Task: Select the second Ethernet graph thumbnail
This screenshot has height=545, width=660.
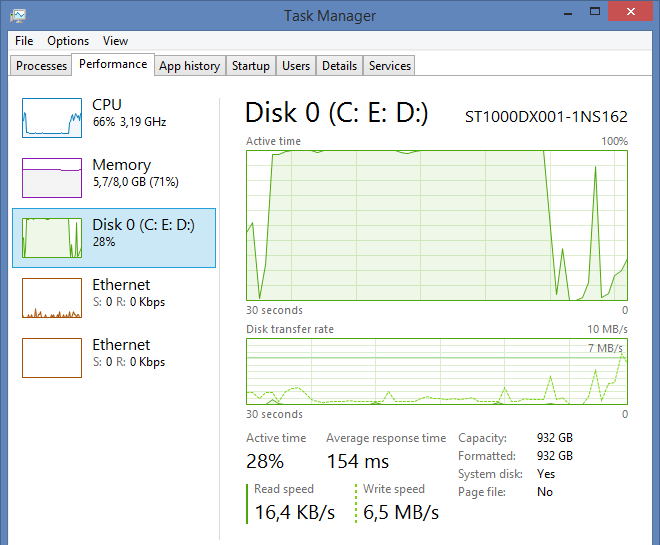Action: 52,358
